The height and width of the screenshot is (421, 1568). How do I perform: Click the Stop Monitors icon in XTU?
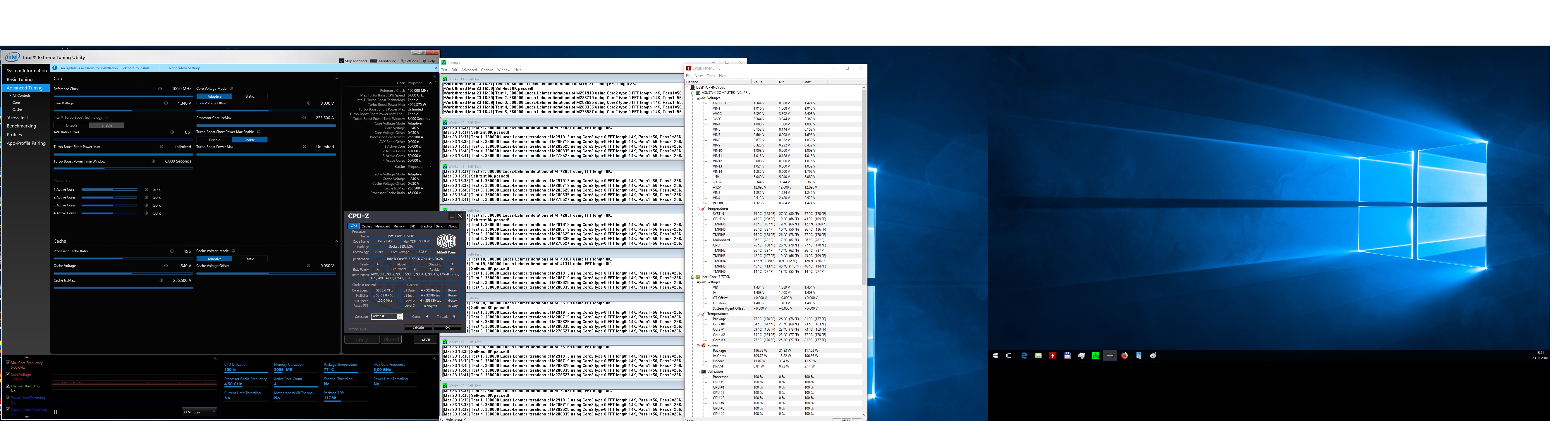(x=341, y=61)
